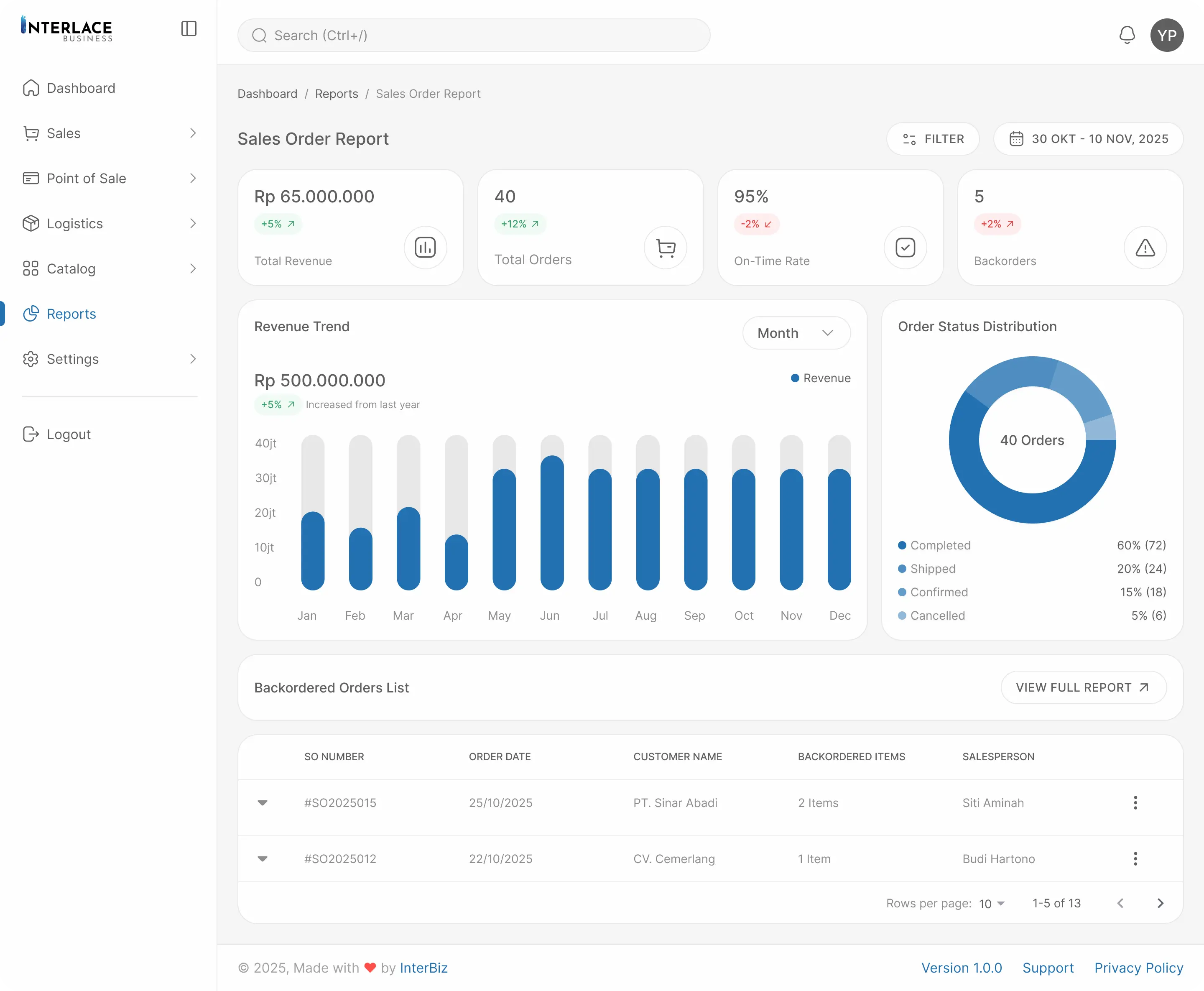This screenshot has height=991, width=1204.
Task: Open row actions for #SO2025012
Action: pyautogui.click(x=1135, y=858)
